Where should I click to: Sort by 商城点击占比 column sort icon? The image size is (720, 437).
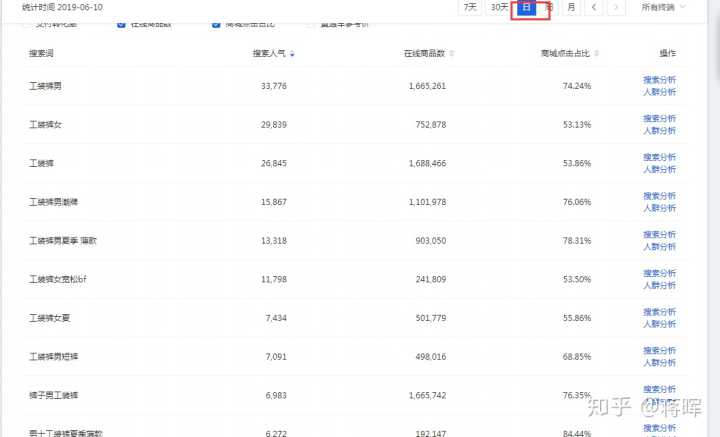(597, 53)
